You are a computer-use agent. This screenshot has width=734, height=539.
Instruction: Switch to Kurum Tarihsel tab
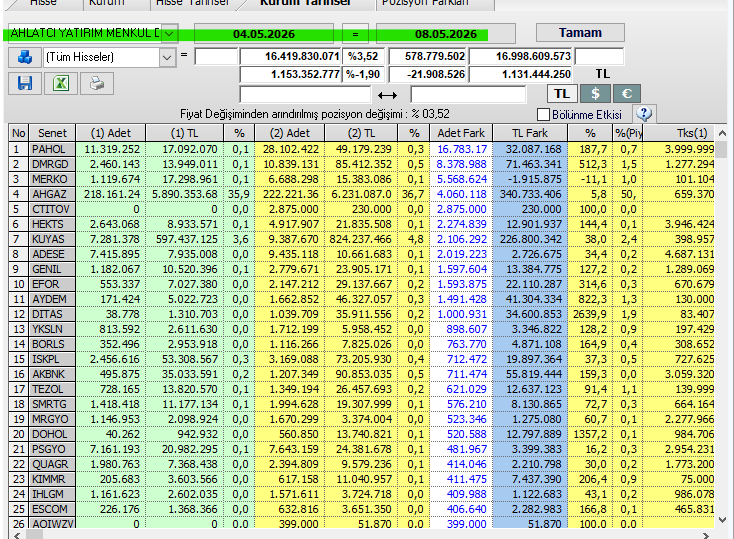pyautogui.click(x=305, y=3)
